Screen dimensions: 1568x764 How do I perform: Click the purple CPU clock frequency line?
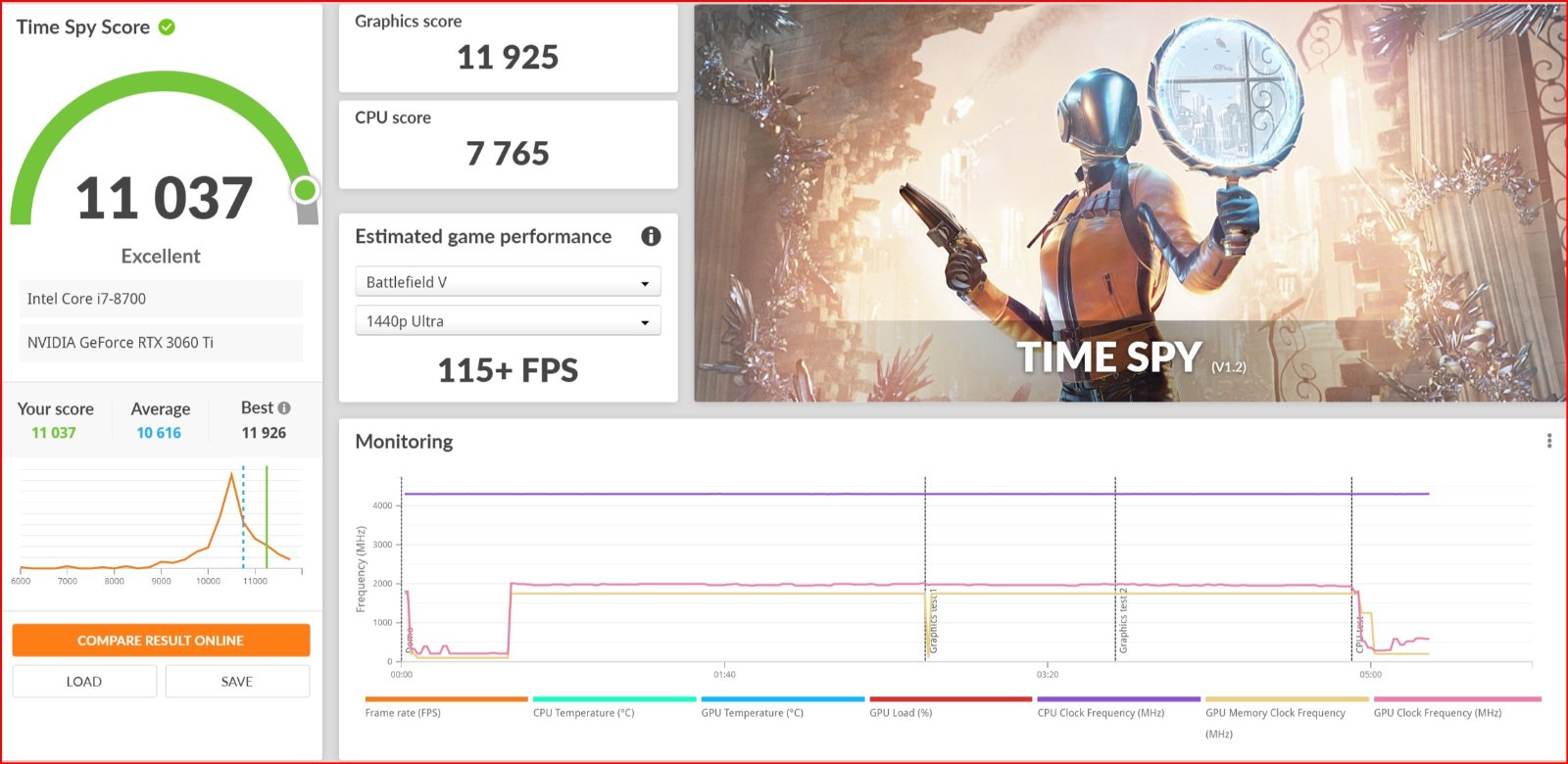click(x=916, y=494)
